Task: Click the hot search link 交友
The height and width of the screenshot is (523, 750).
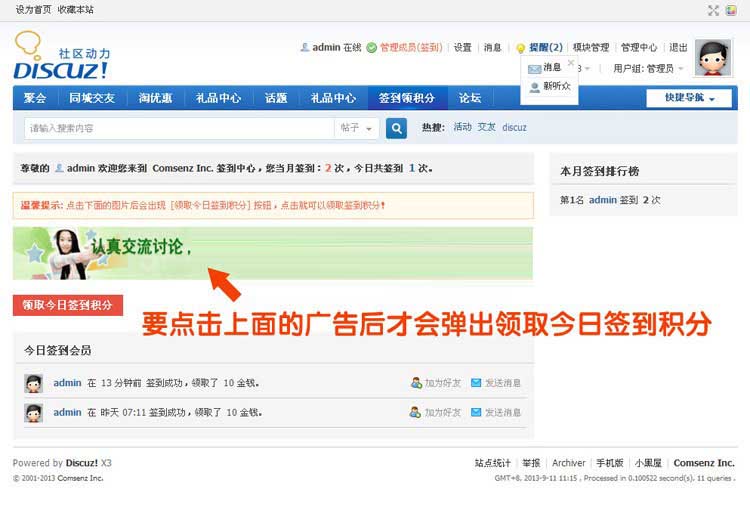Action: 486,127
